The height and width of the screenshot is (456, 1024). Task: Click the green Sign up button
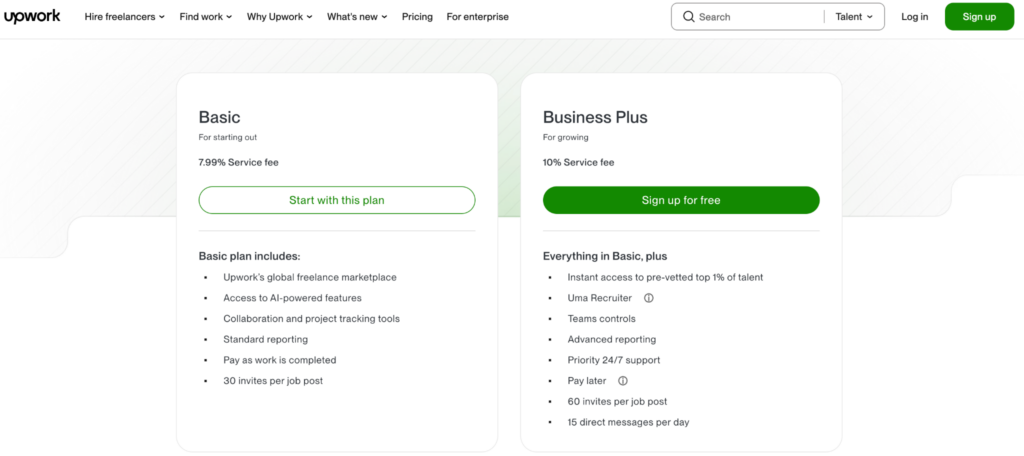[978, 17]
